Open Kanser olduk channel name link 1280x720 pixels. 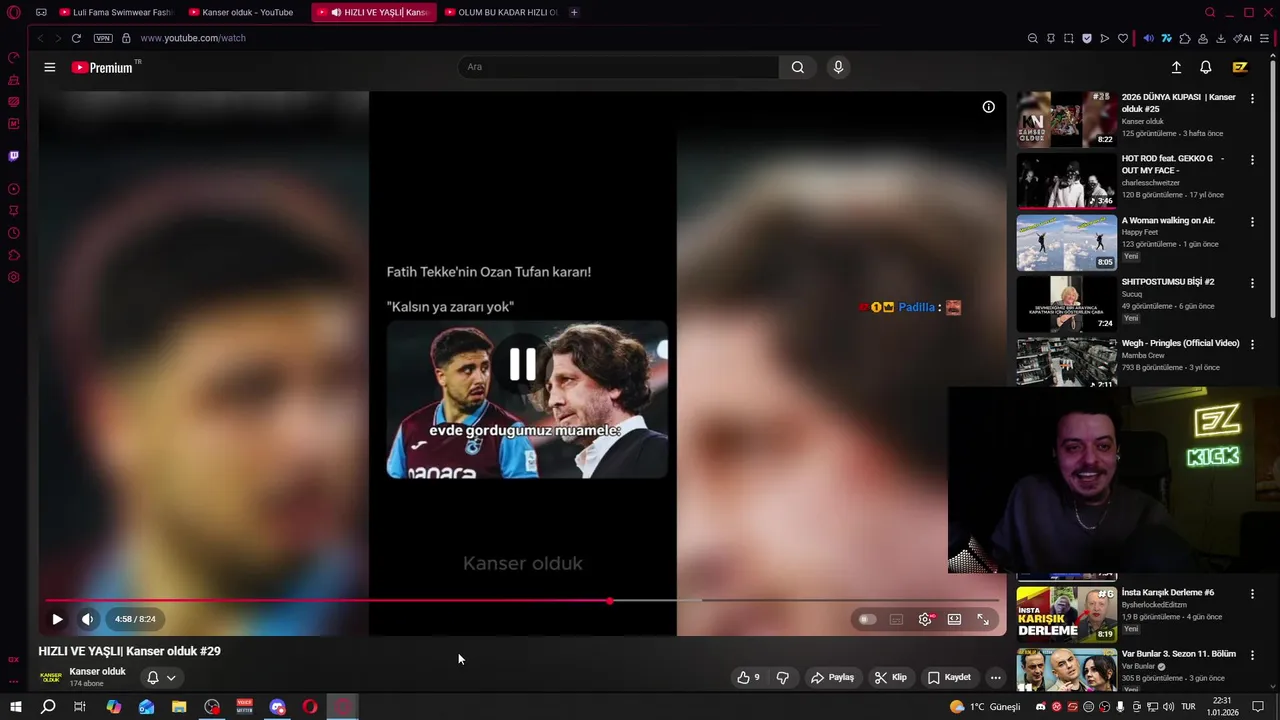click(x=97, y=671)
